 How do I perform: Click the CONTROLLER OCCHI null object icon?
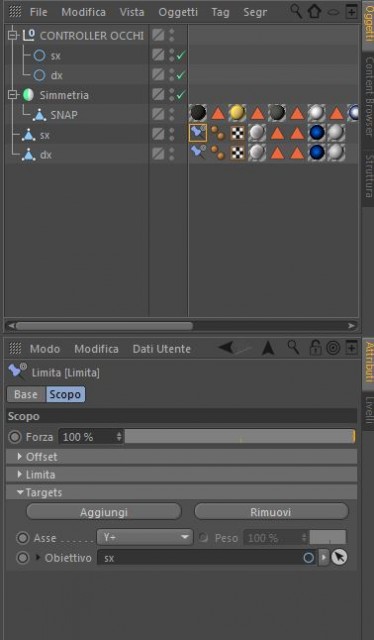pyautogui.click(x=28, y=36)
